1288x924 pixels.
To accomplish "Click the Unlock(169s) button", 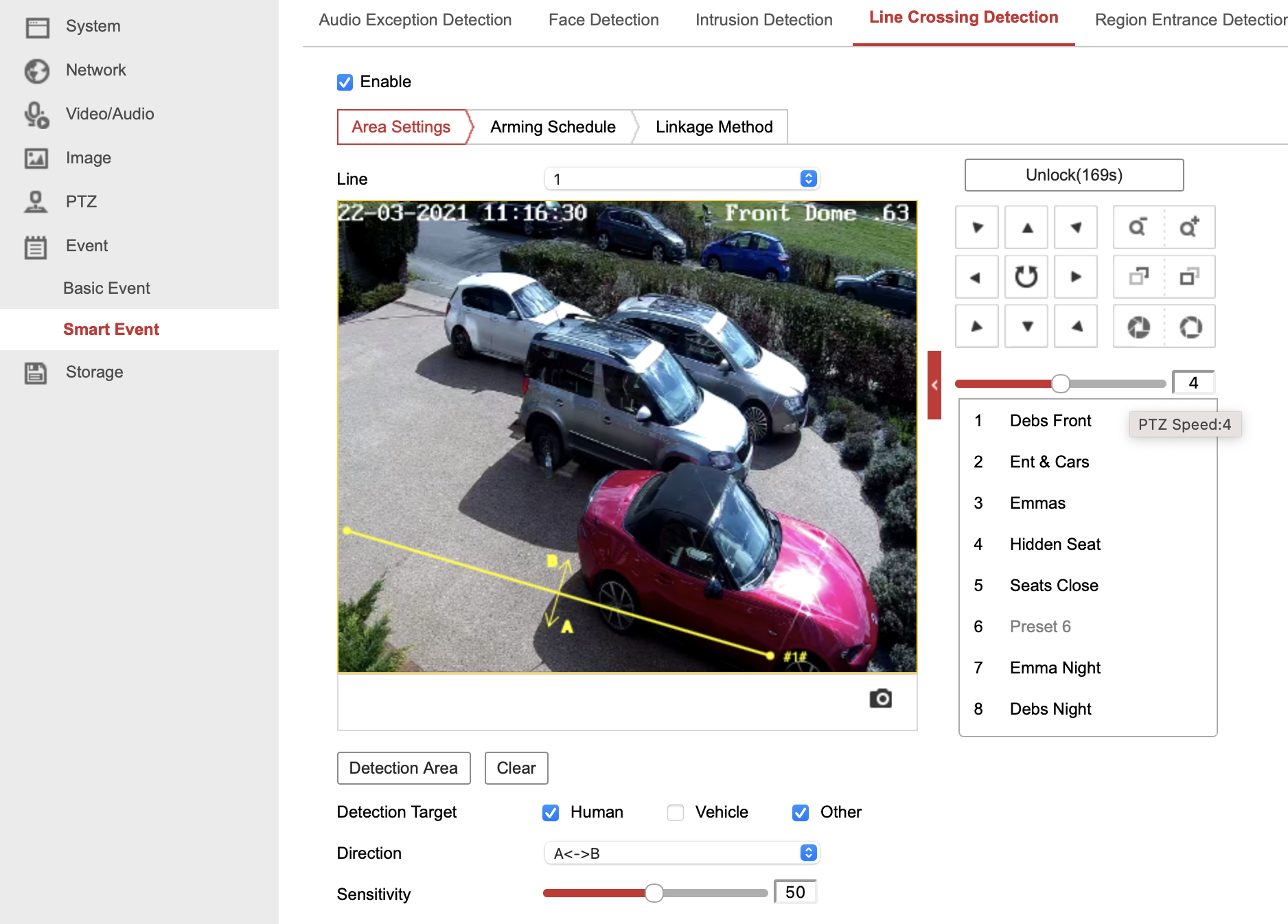I will point(1074,175).
